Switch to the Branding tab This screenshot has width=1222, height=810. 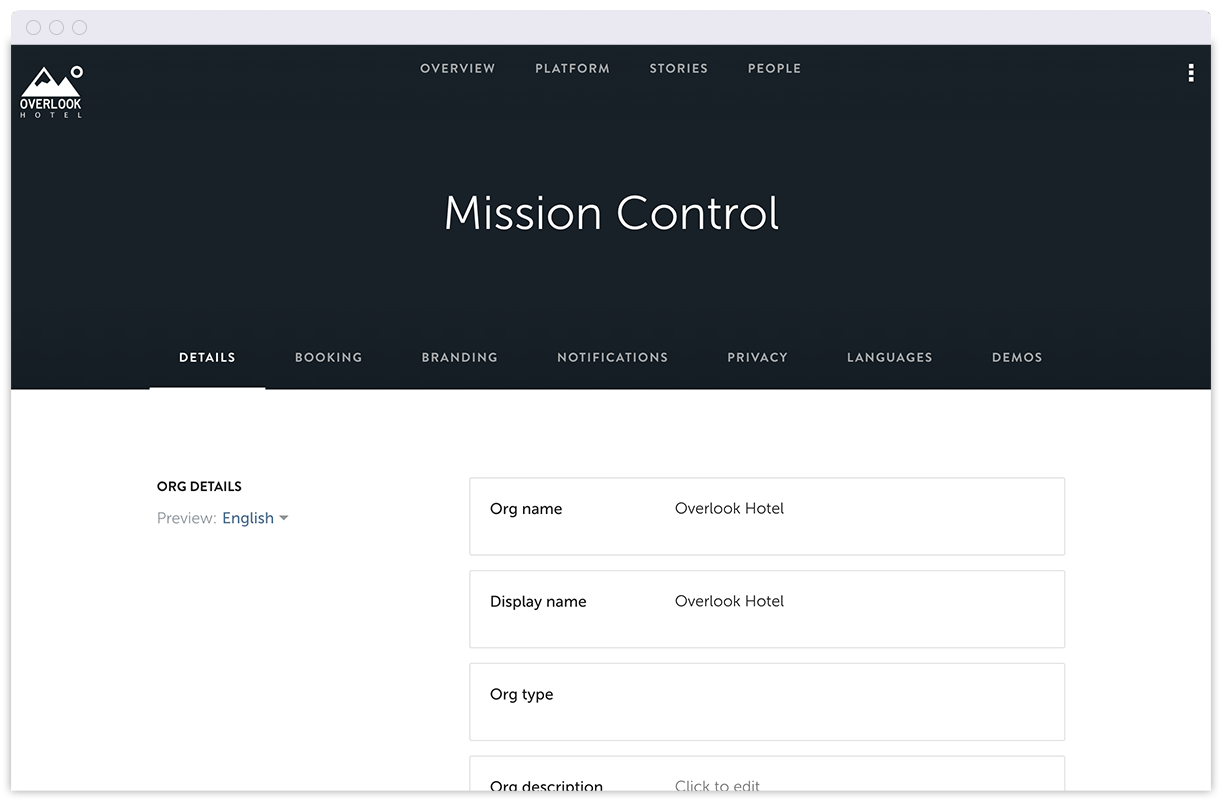(459, 358)
